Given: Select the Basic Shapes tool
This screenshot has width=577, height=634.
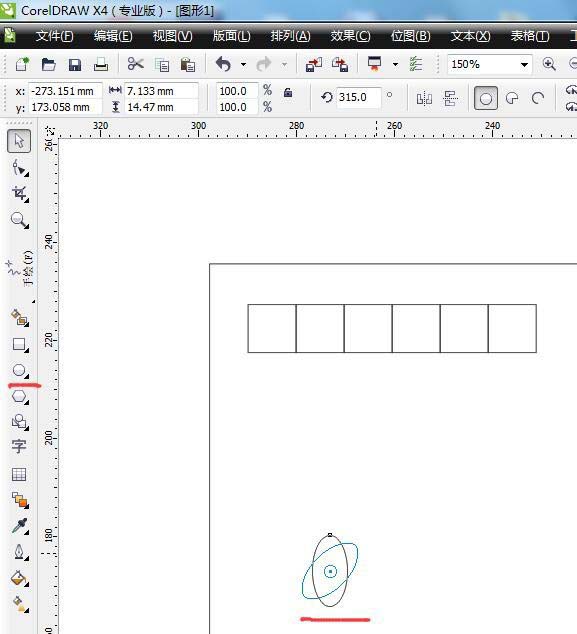Looking at the screenshot, I should [x=19, y=422].
